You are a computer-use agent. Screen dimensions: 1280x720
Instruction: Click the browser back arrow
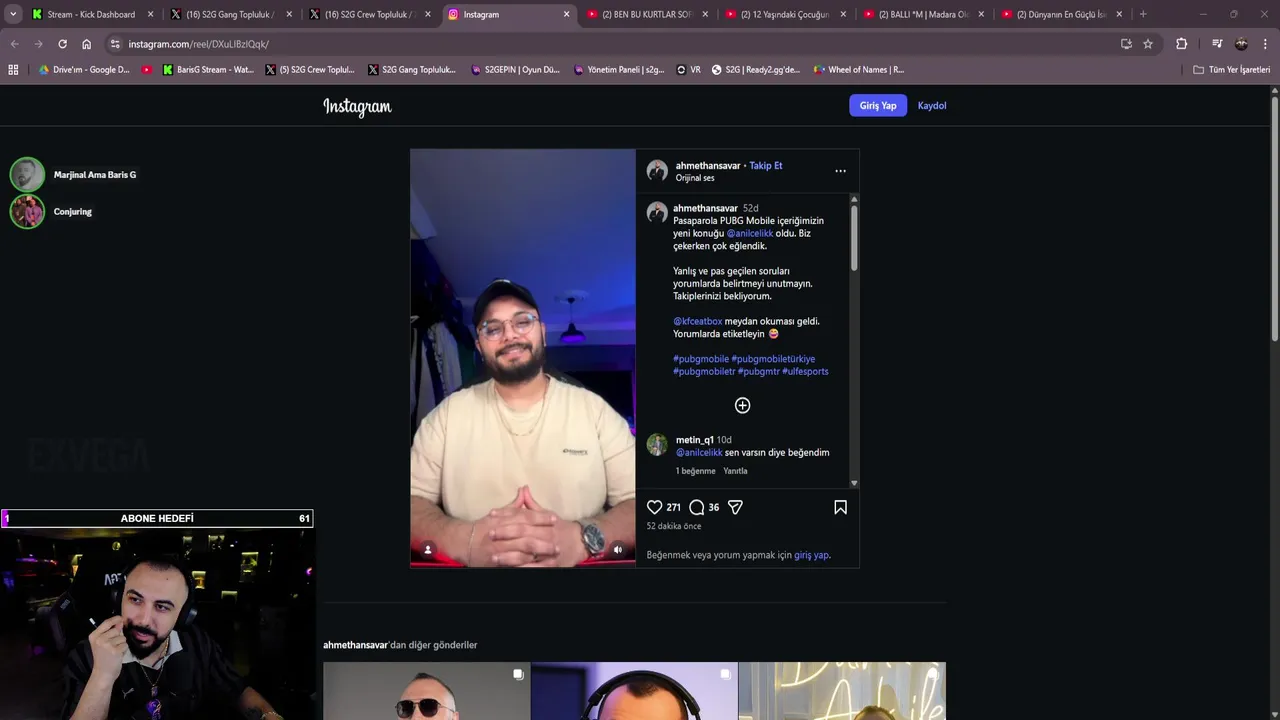pyautogui.click(x=14, y=44)
